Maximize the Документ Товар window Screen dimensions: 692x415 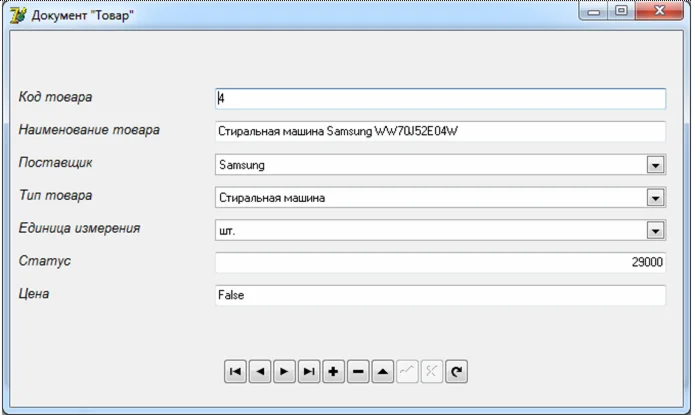coord(622,11)
